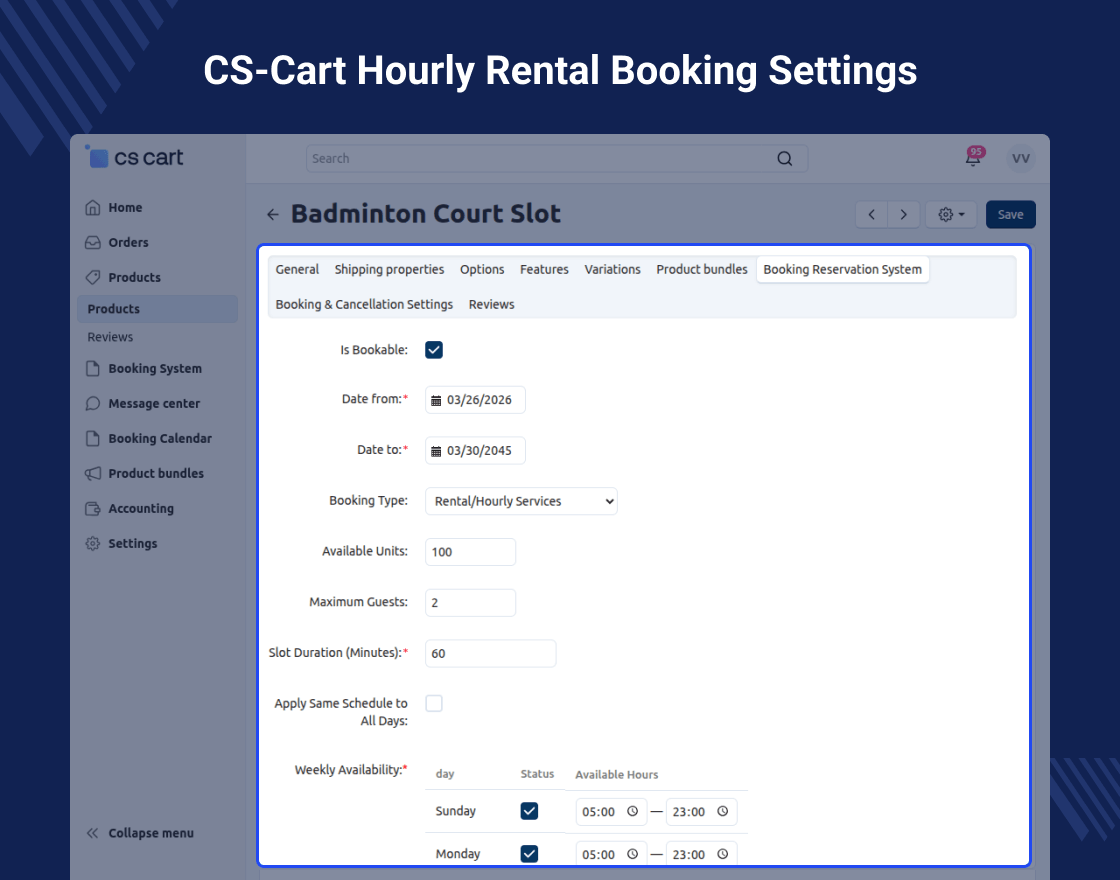Click the search magnifier icon
Image resolution: width=1120 pixels, height=880 pixels.
click(784, 158)
